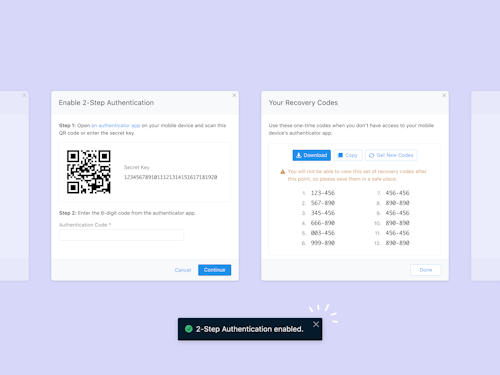
Task: Select recovery code 666-890
Action: click(x=323, y=223)
